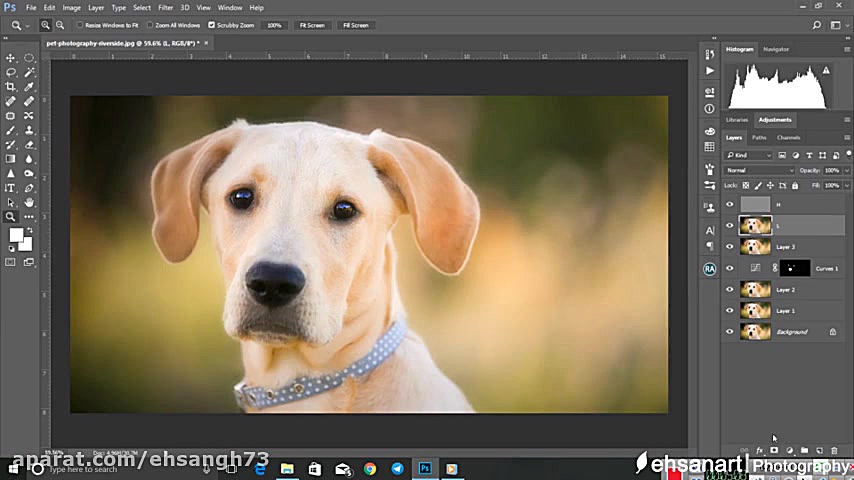Select the Eyedropper tool
854x480 pixels.
[x=29, y=87]
